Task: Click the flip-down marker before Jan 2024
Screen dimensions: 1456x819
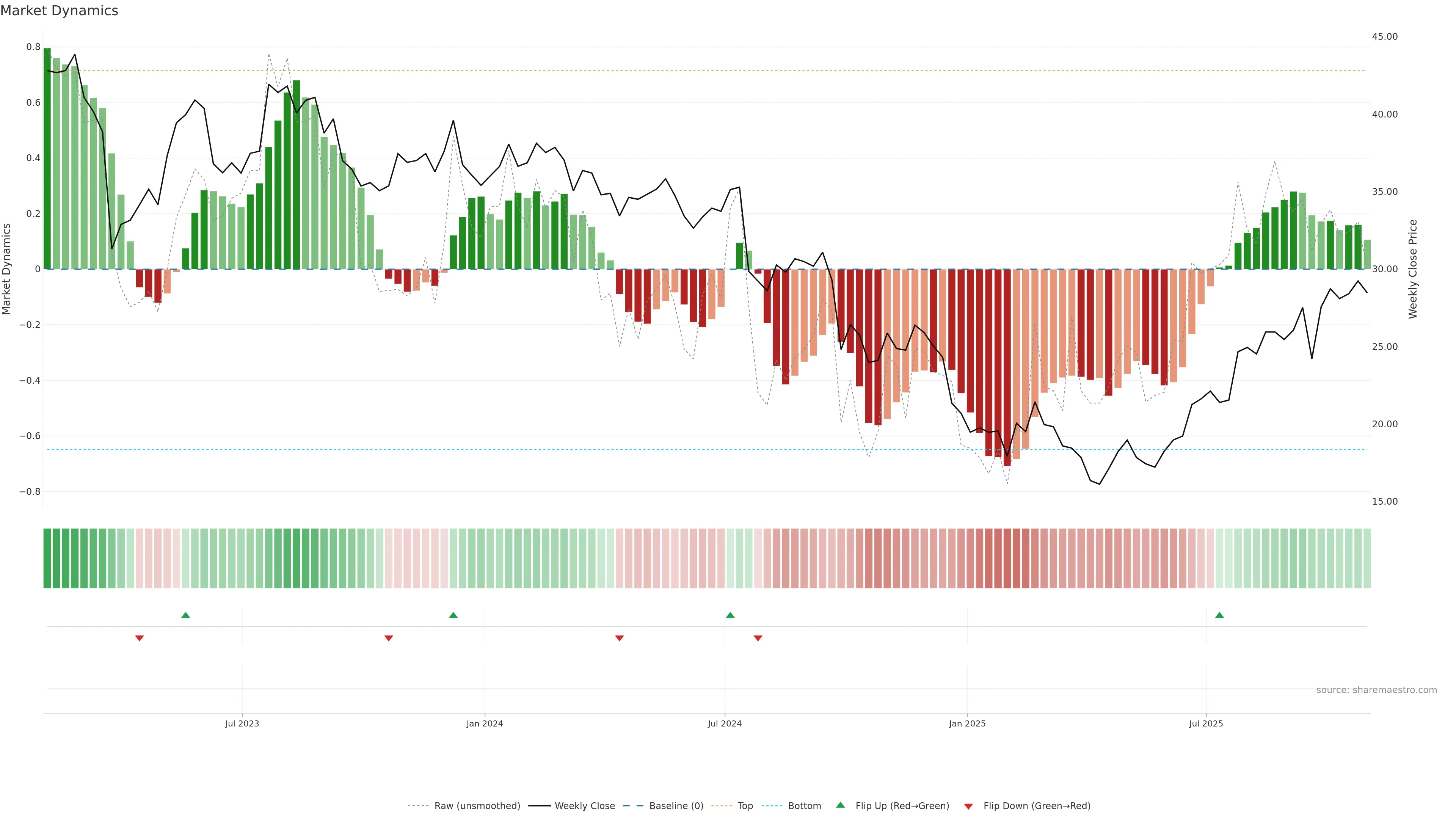Action: [x=388, y=638]
